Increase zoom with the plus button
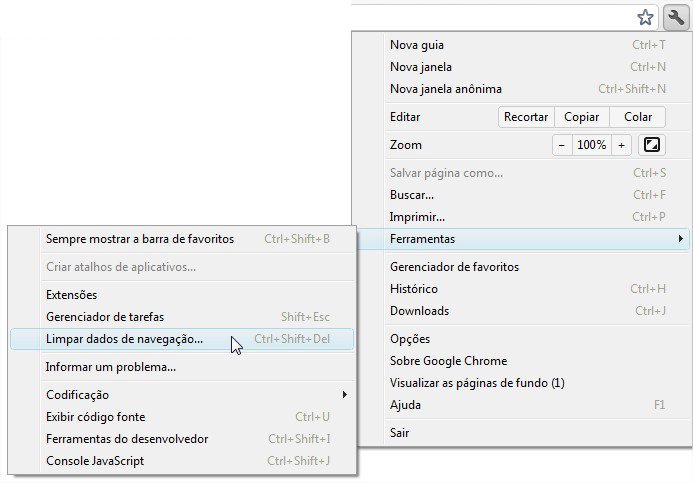The image size is (693, 483). click(621, 145)
